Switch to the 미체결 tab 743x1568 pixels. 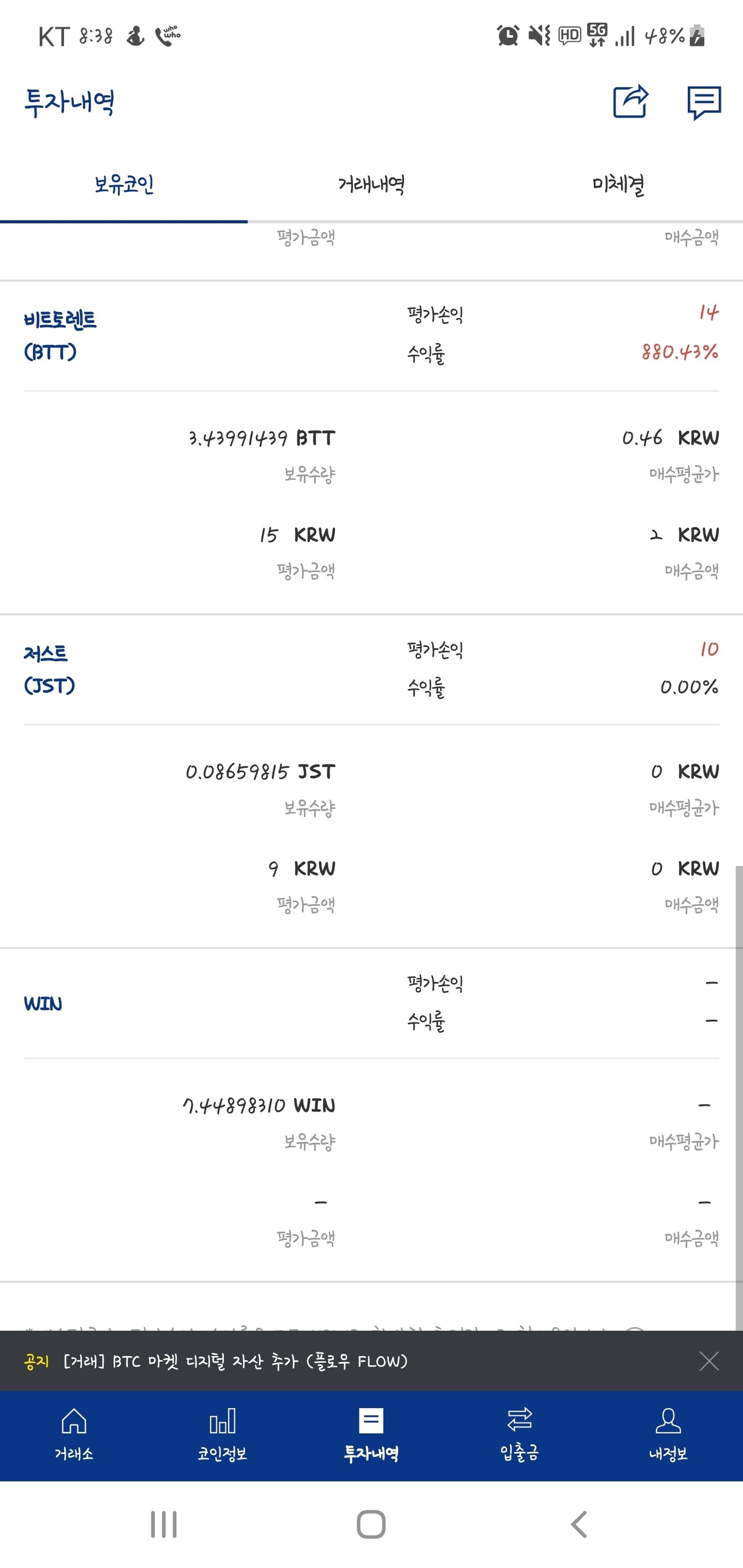618,185
